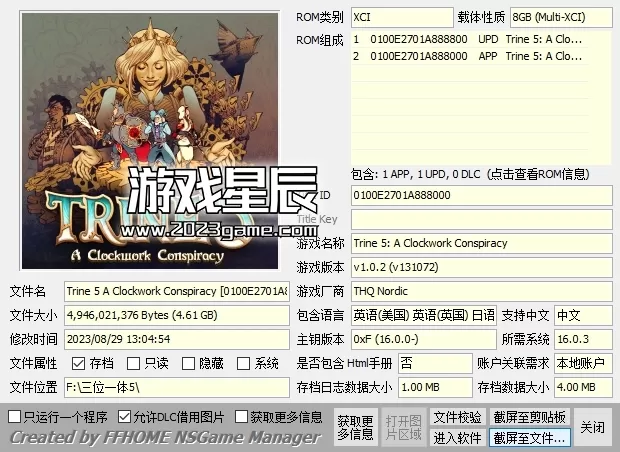620x452 pixels.
Task: Click 截屏至剪贴板 to copy screenshot
Action: pos(529,417)
